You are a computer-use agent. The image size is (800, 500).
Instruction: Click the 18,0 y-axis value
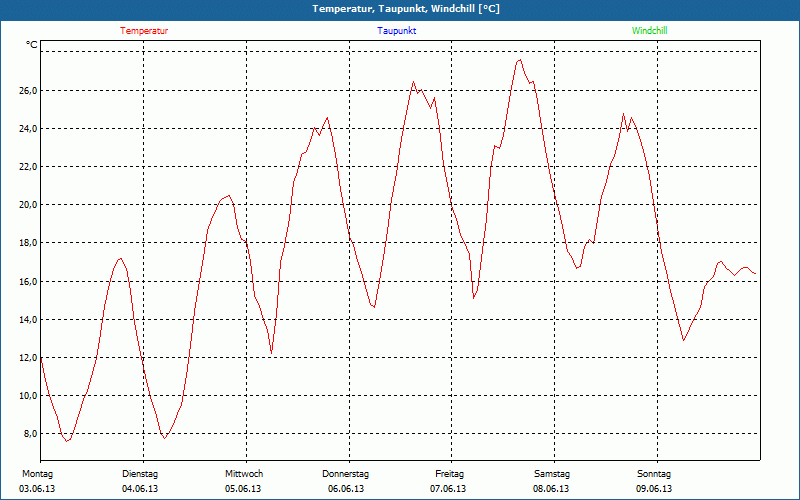(x=28, y=243)
